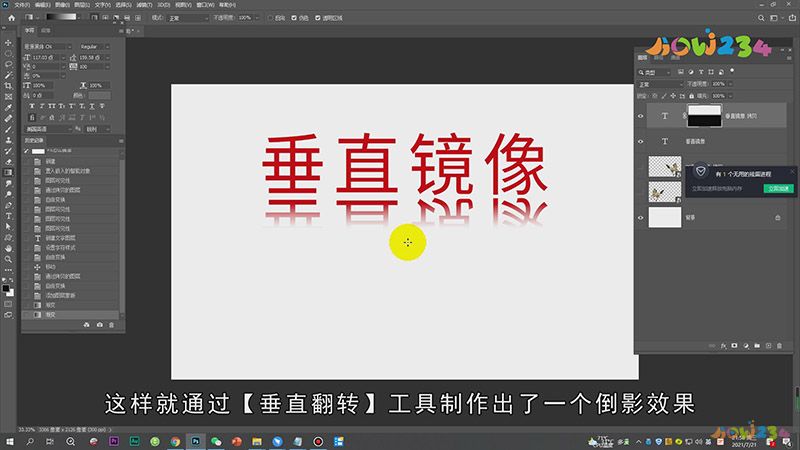Open the layer filter type dropdown
The image size is (800, 450).
tap(655, 72)
